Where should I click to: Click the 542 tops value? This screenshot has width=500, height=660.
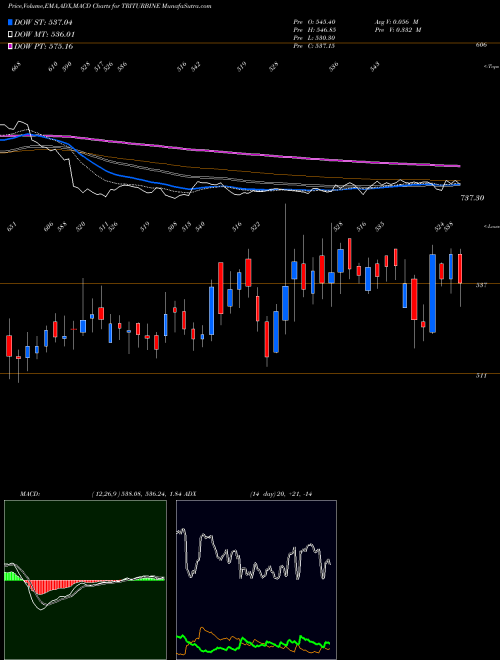(195, 67)
